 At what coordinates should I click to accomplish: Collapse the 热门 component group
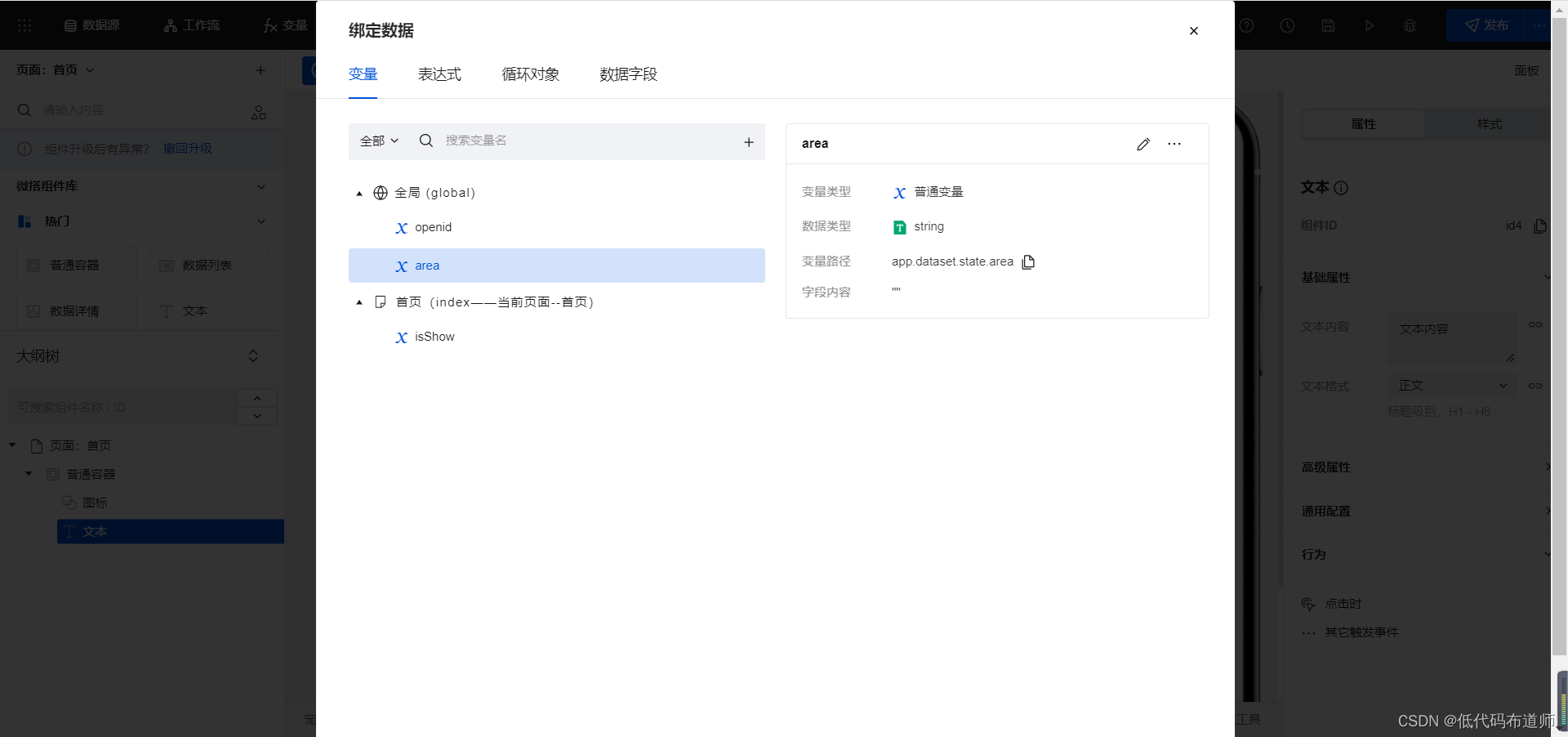coord(261,221)
